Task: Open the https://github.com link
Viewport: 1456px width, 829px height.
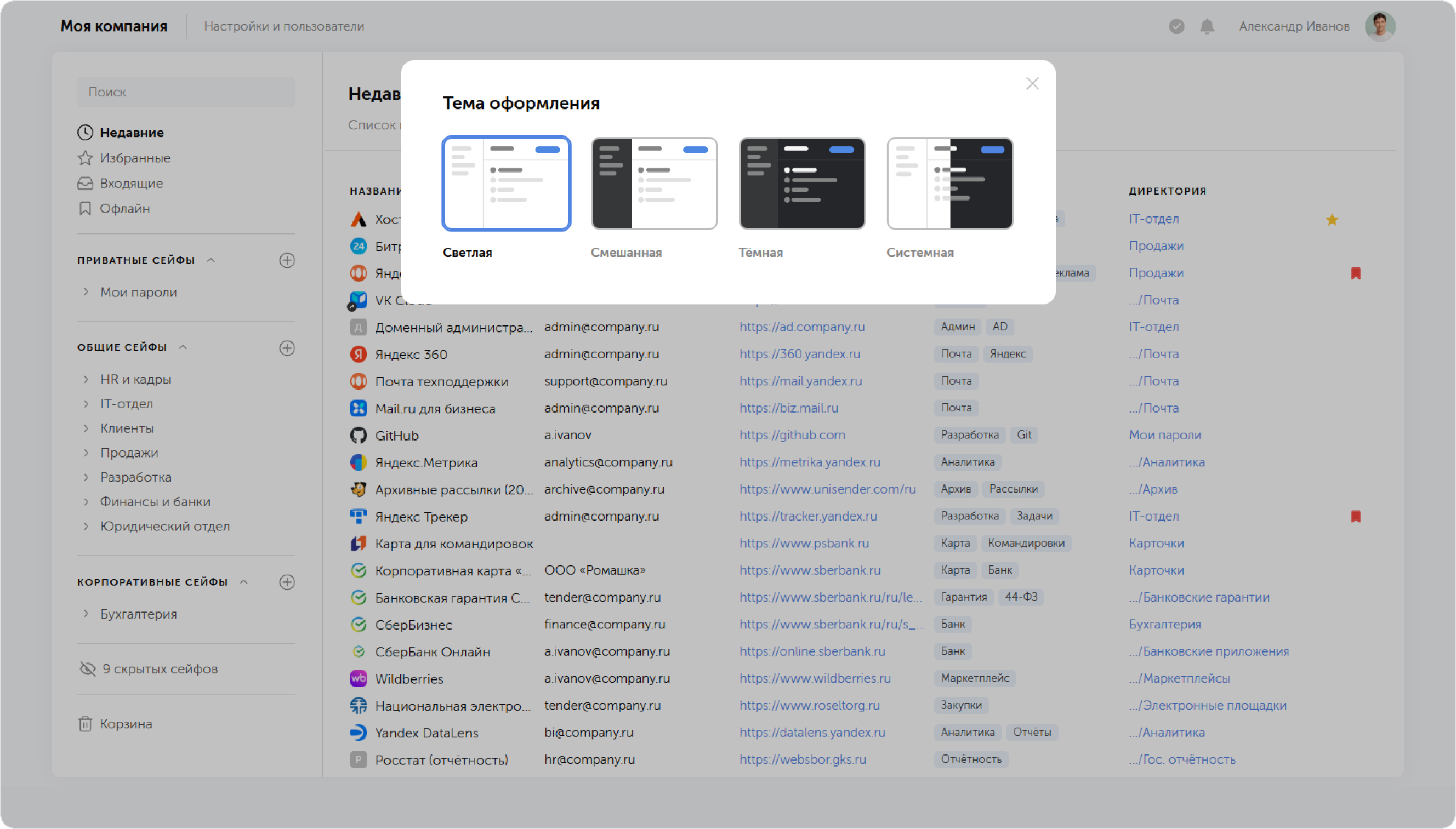Action: [x=792, y=435]
